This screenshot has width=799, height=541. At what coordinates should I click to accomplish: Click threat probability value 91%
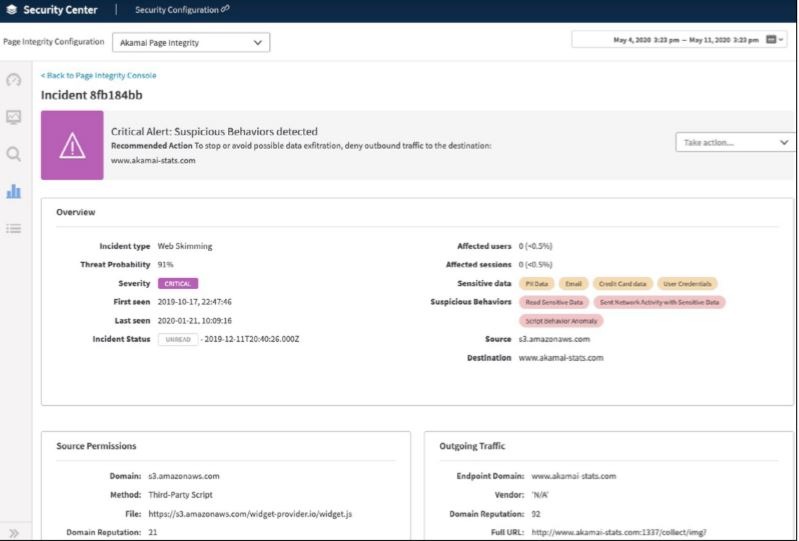(x=165, y=264)
